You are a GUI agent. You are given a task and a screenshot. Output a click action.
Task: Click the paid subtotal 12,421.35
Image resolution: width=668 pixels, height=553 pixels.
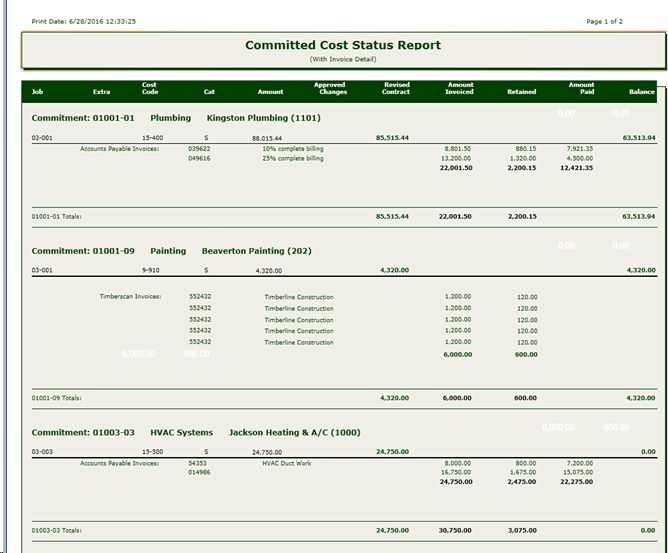pos(576,168)
